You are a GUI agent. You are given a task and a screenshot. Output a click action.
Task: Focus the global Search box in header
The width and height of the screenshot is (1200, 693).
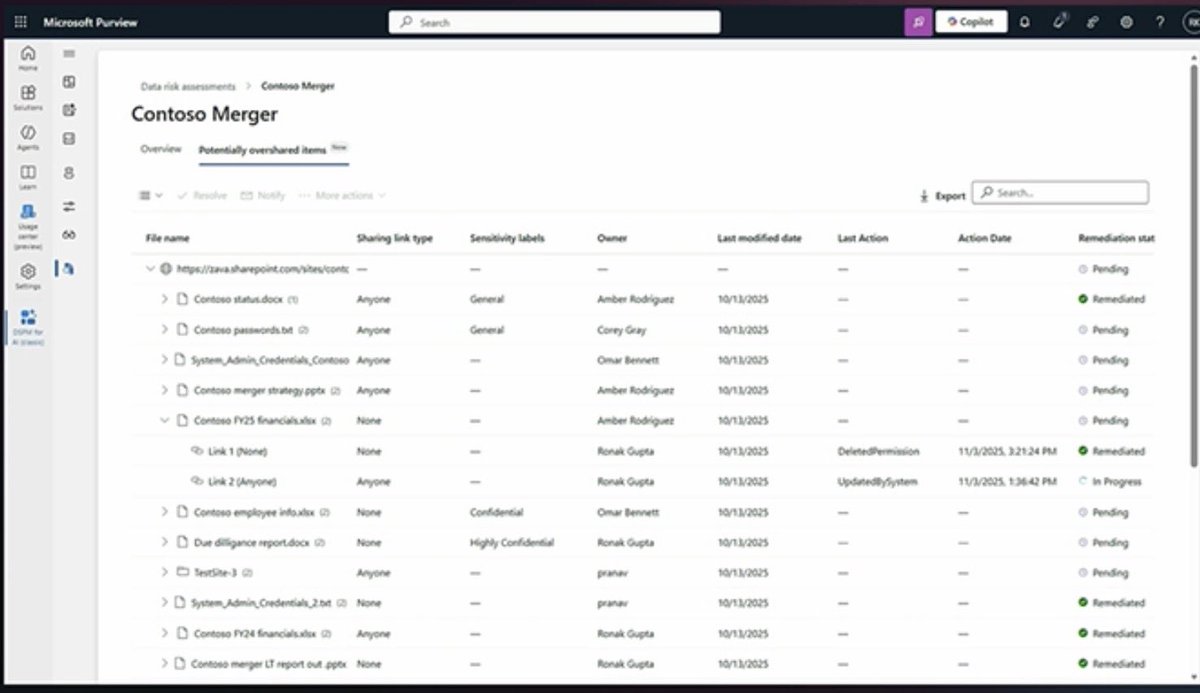tap(554, 22)
